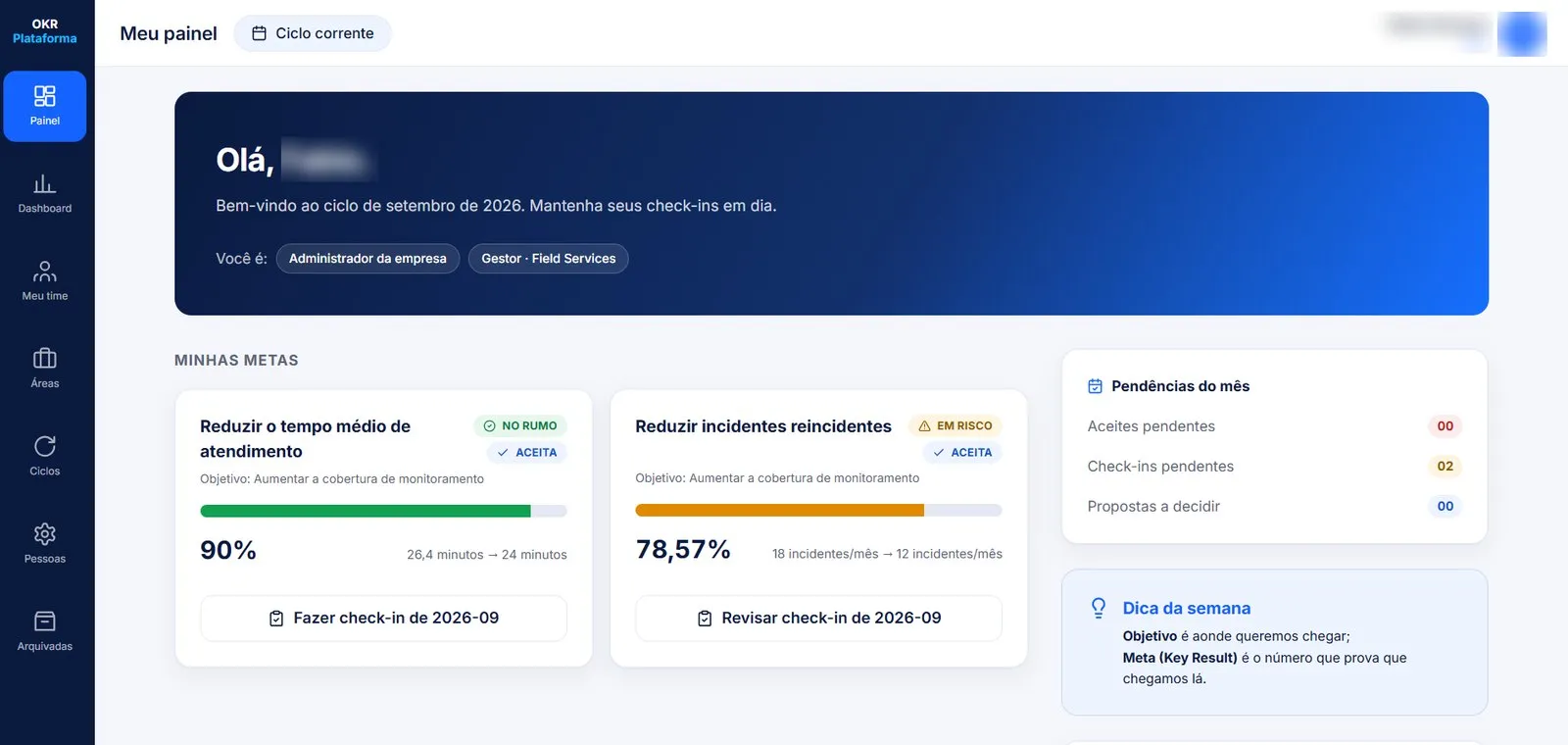Open the user avatar menu
Screen dimensions: 1568x745
[1521, 33]
